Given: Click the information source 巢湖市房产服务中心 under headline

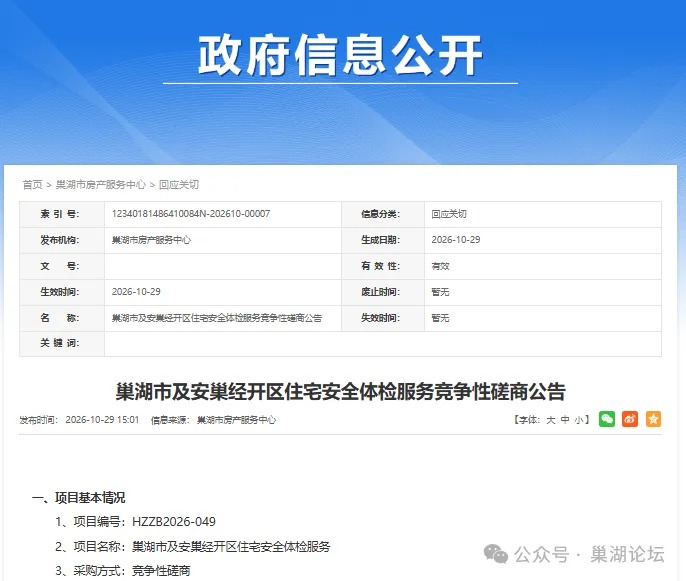Looking at the screenshot, I should [x=237, y=420].
